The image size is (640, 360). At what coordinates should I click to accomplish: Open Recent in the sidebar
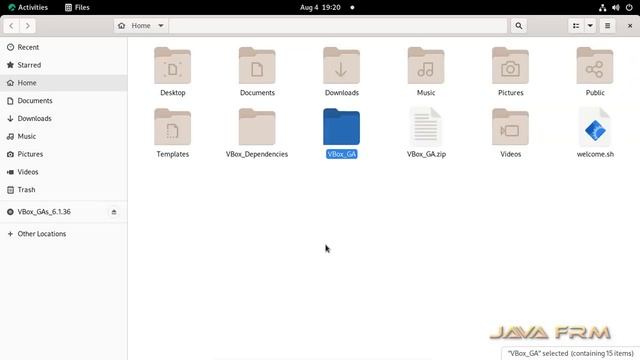coord(64,47)
